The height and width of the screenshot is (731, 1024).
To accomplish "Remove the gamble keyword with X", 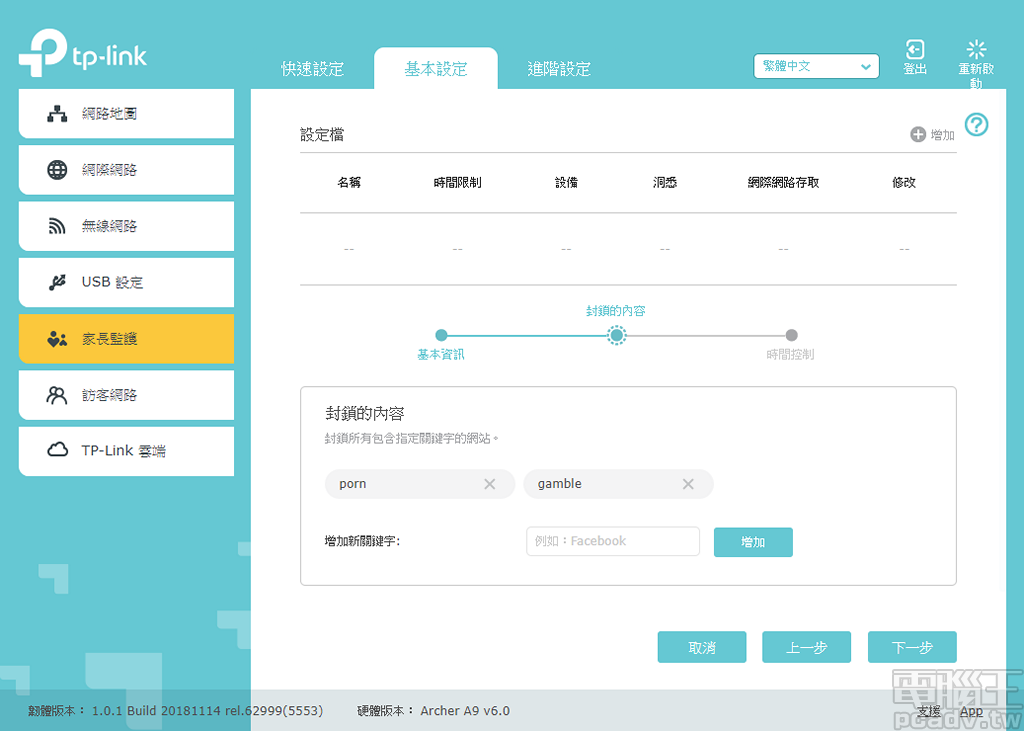I will tap(688, 484).
